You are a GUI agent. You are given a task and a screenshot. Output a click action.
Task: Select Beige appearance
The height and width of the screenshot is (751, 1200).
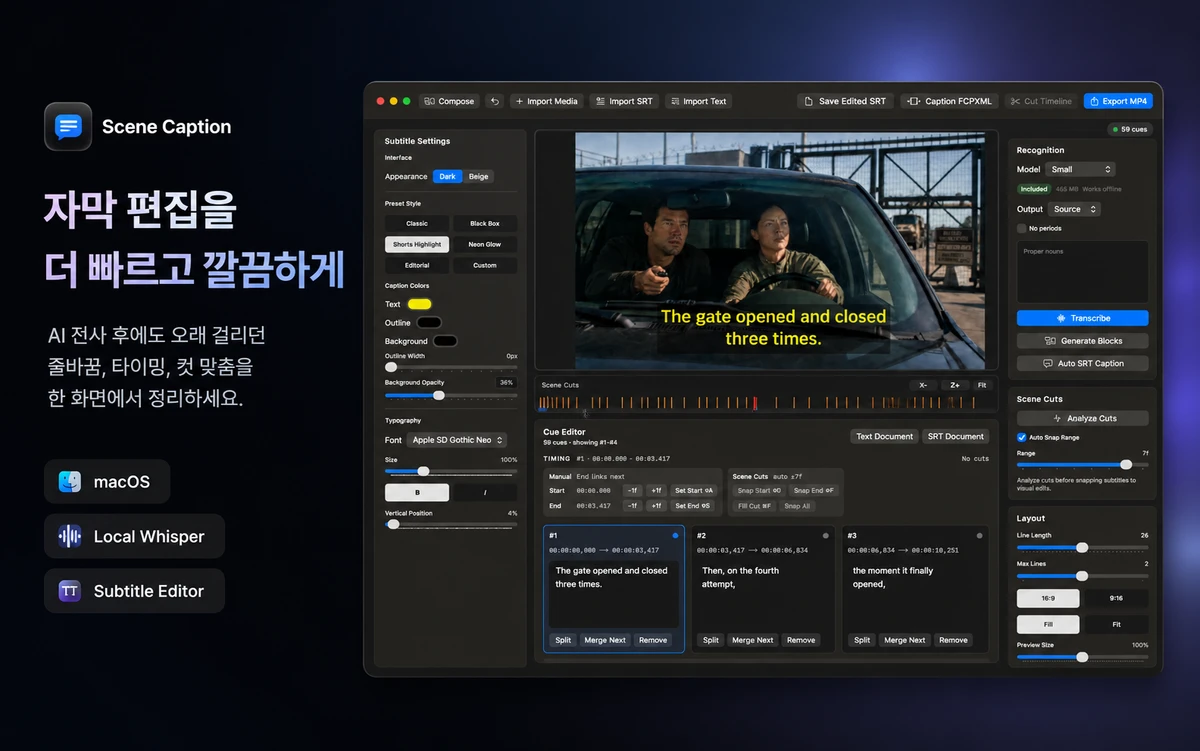pos(479,176)
